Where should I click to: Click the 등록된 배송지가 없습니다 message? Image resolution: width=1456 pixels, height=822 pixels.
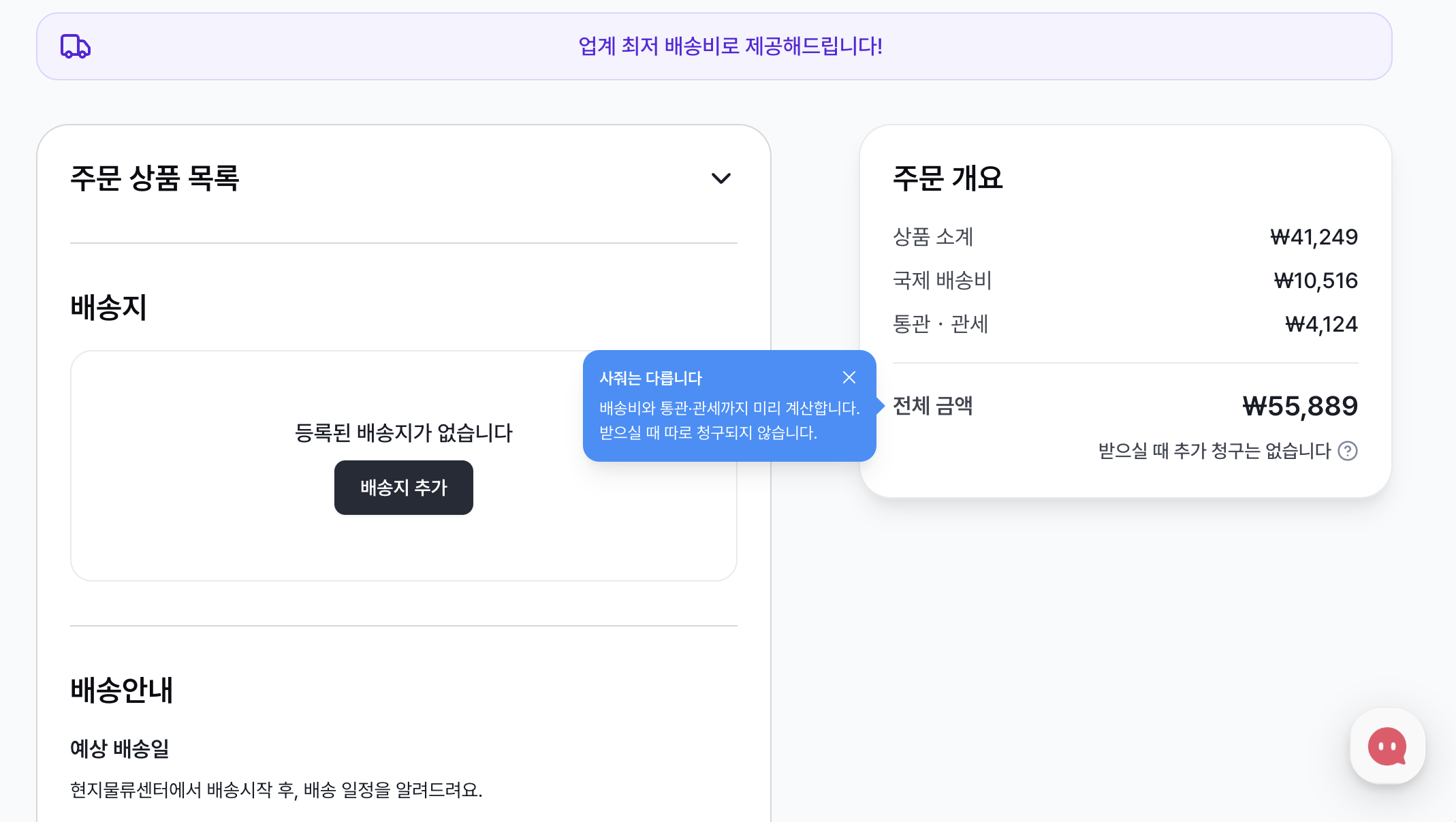point(404,433)
